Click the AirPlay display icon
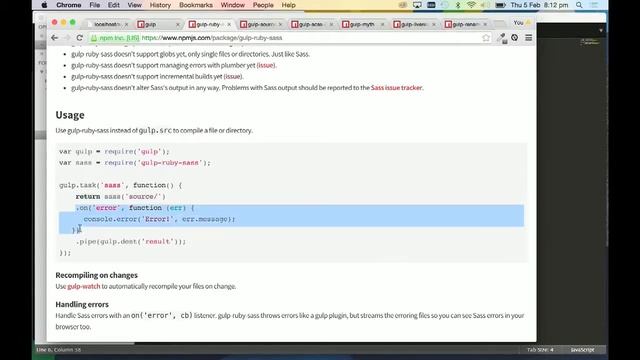Screen dimensions: 640x360 [x=417, y=5]
